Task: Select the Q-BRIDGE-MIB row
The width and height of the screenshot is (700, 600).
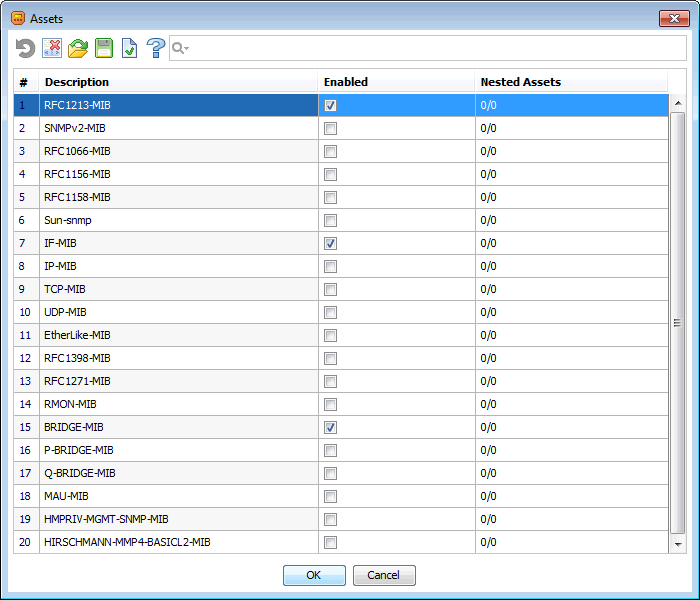Action: coord(341,473)
